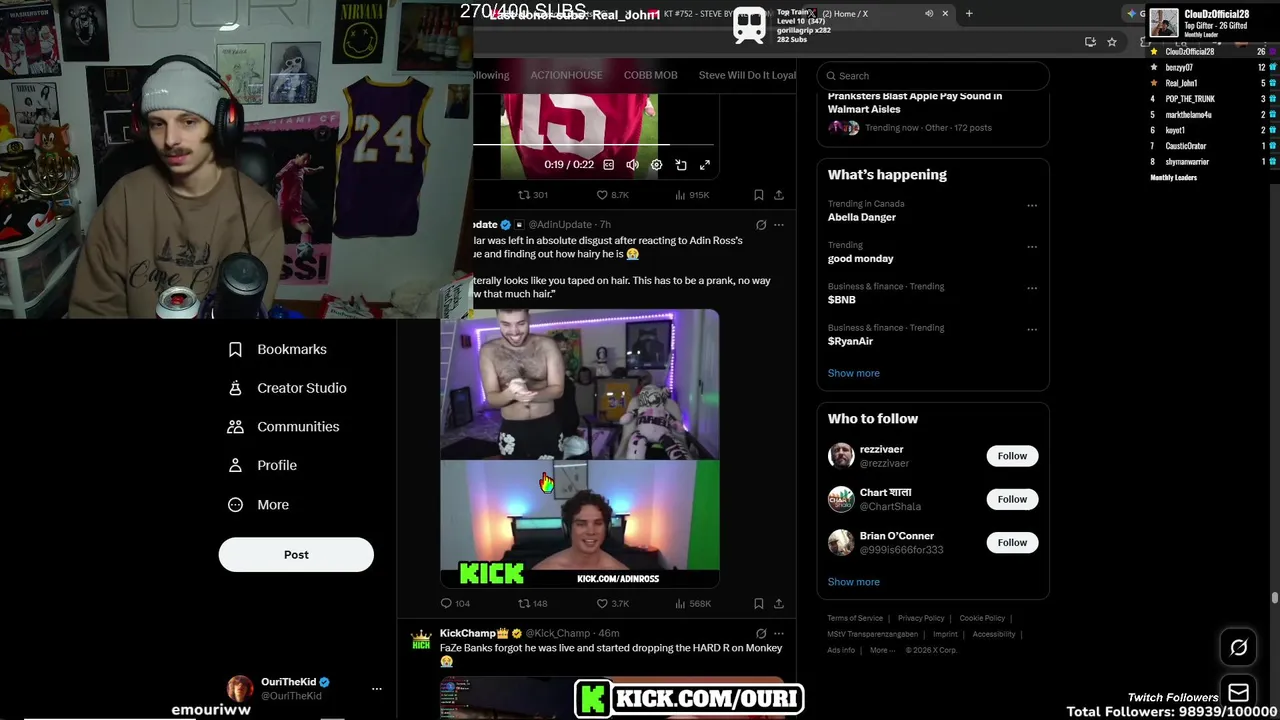Screen dimensions: 1280x720
Task: Show more under Who to follow
Action: [x=854, y=582]
